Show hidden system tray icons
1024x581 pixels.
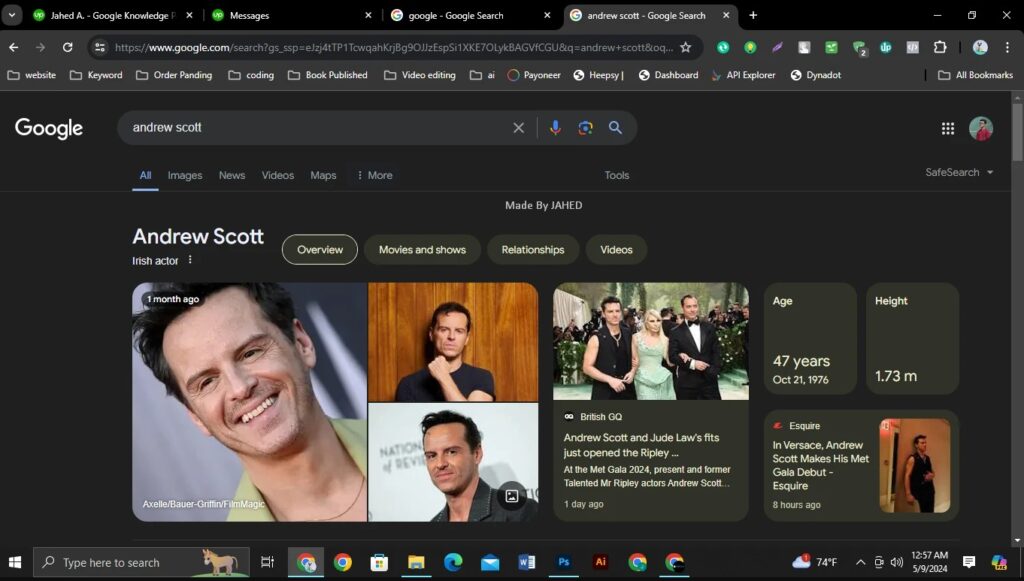click(861, 562)
